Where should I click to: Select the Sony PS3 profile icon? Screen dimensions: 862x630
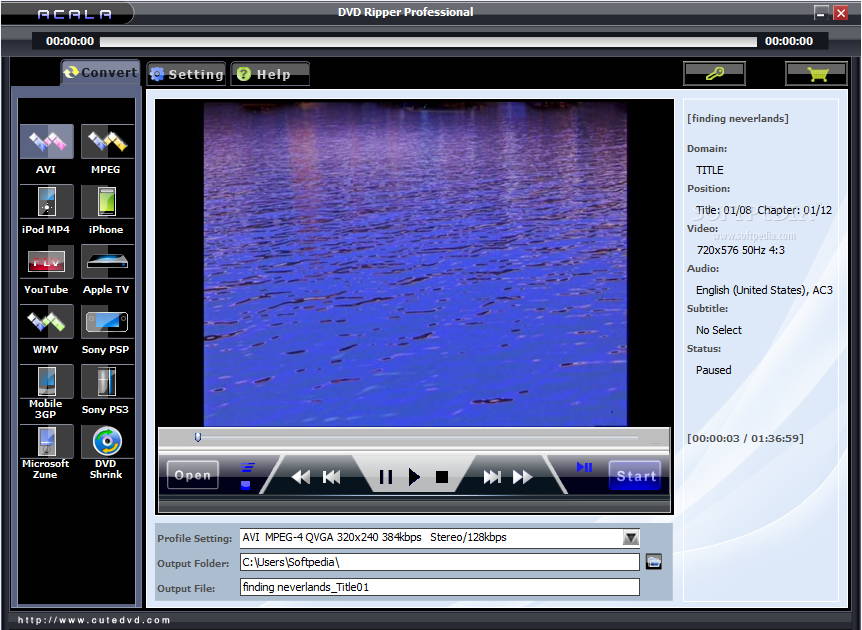tap(107, 382)
